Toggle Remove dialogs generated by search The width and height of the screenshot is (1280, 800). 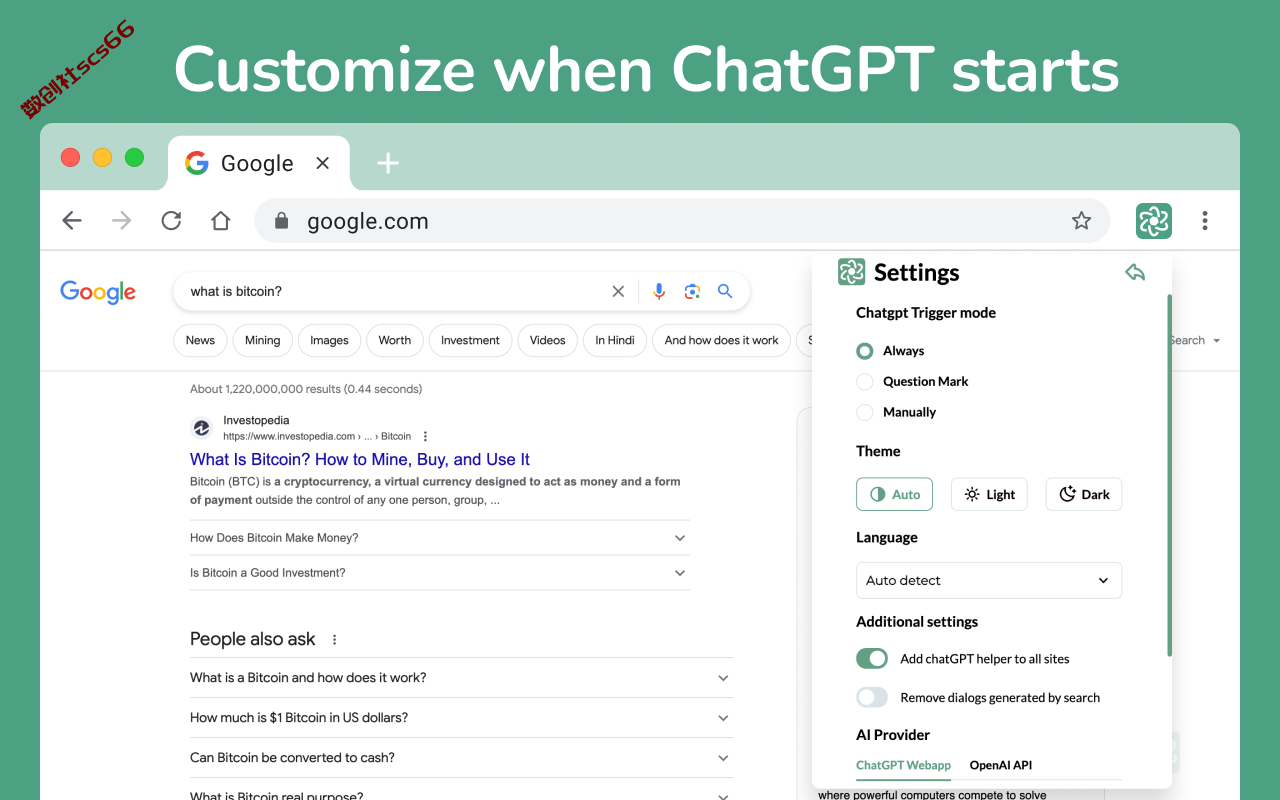pyautogui.click(x=872, y=697)
